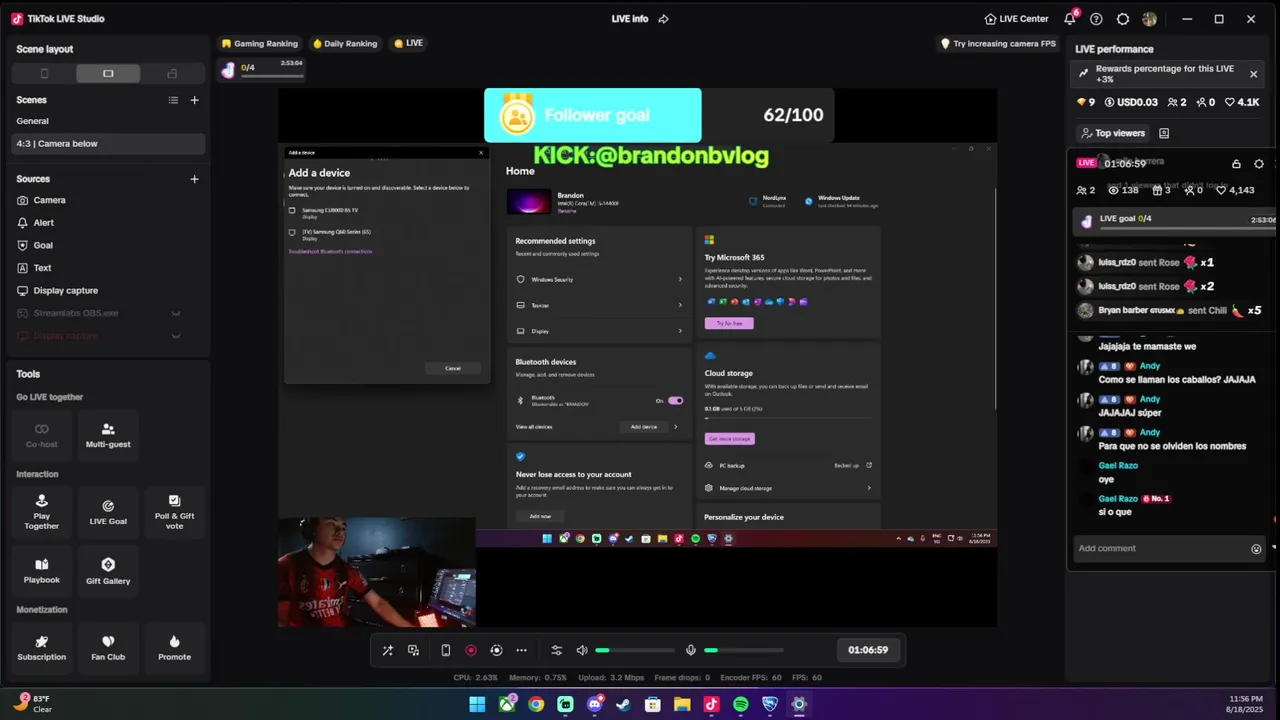Image resolution: width=1280 pixels, height=720 pixels.
Task: Select the landscape scene layout
Action: coord(108,73)
